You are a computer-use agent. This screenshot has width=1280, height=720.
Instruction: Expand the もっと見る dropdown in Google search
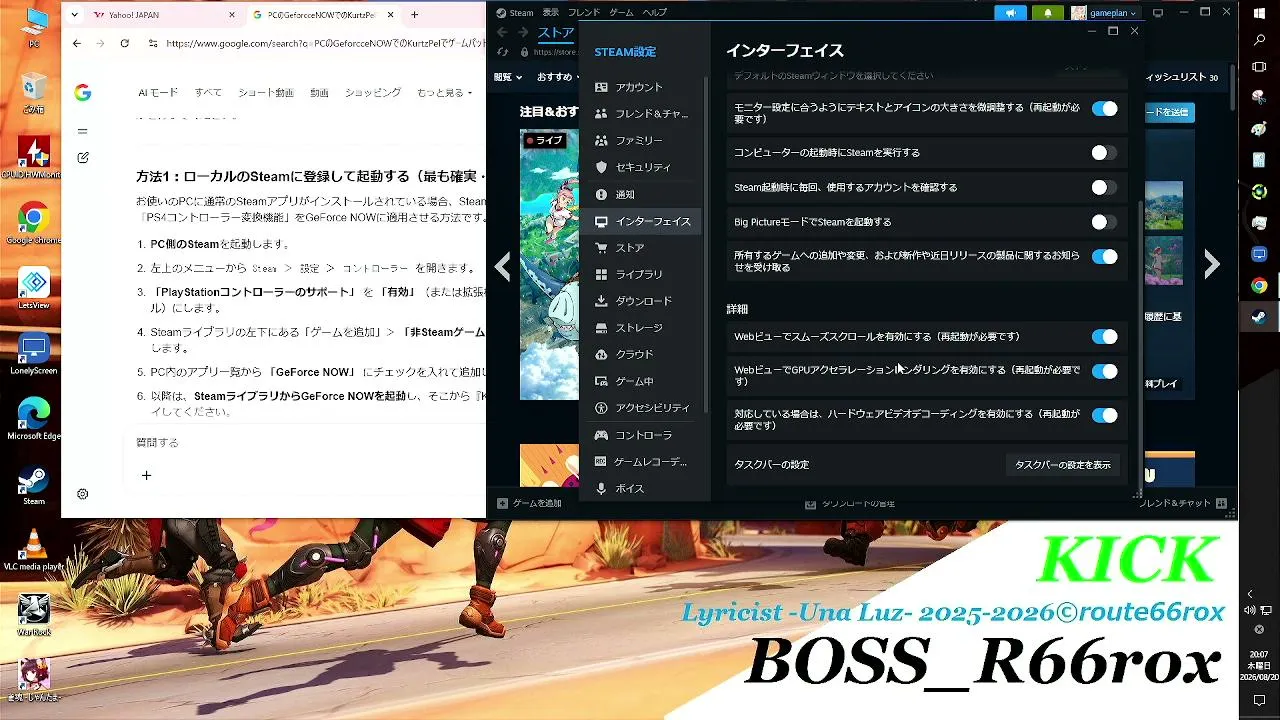(445, 93)
